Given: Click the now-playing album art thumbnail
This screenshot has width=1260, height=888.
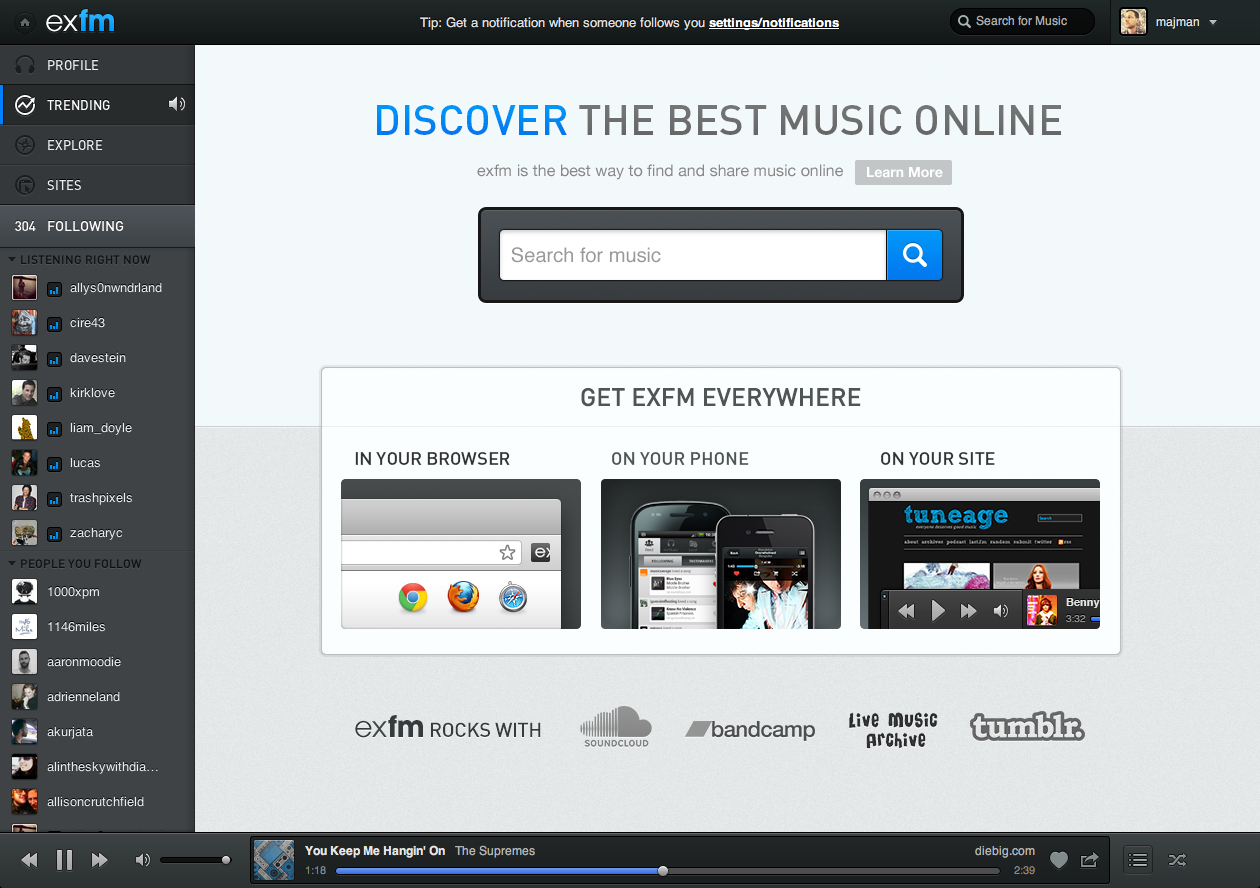Looking at the screenshot, I should 274,860.
